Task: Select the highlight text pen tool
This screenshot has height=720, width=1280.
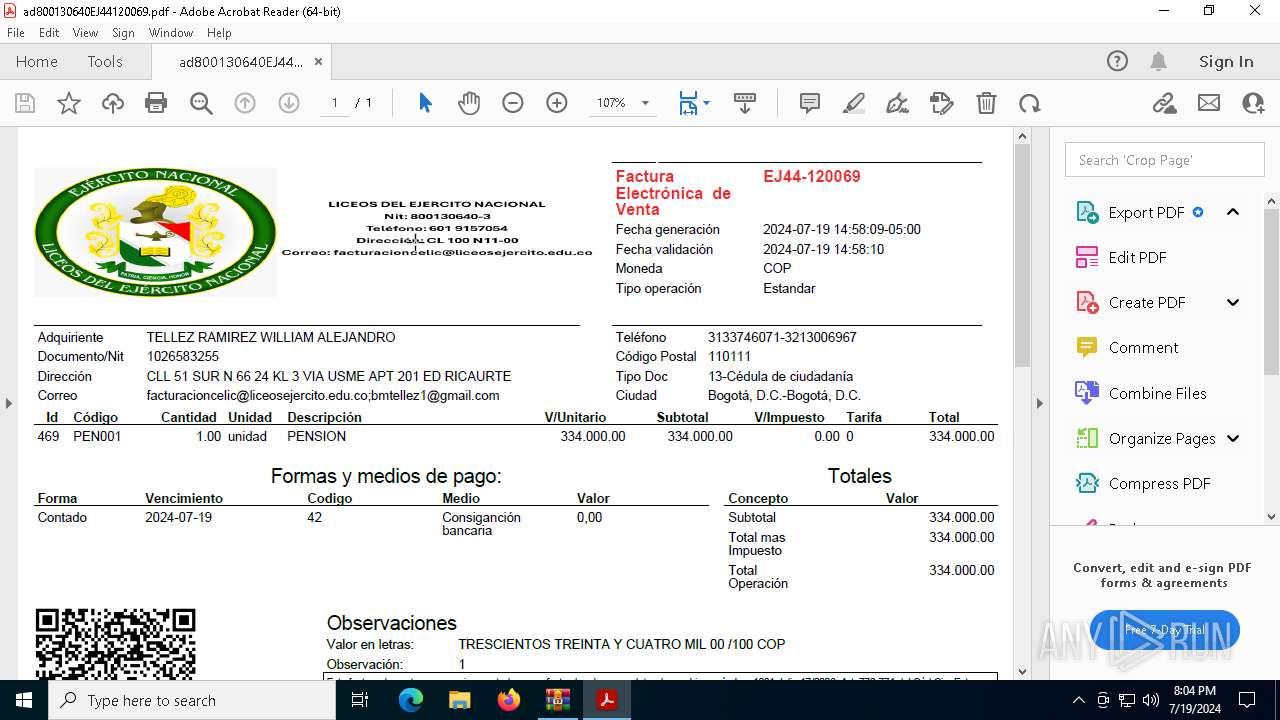Action: coord(854,103)
